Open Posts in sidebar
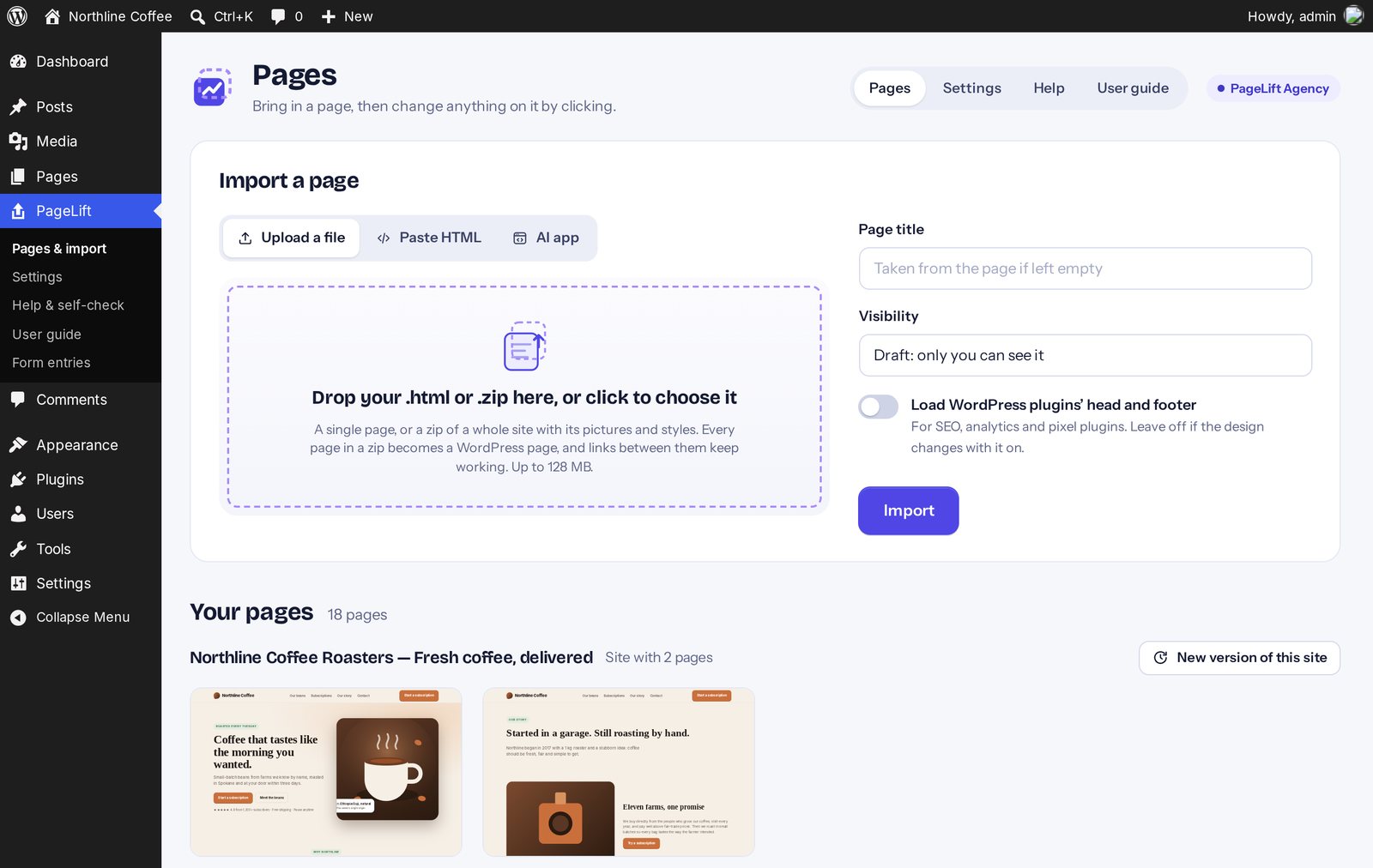1373x868 pixels. 81,107
